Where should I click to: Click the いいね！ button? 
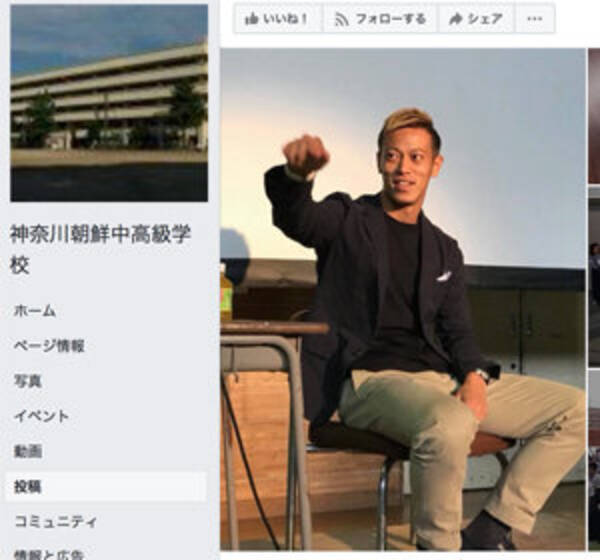pyautogui.click(x=278, y=18)
